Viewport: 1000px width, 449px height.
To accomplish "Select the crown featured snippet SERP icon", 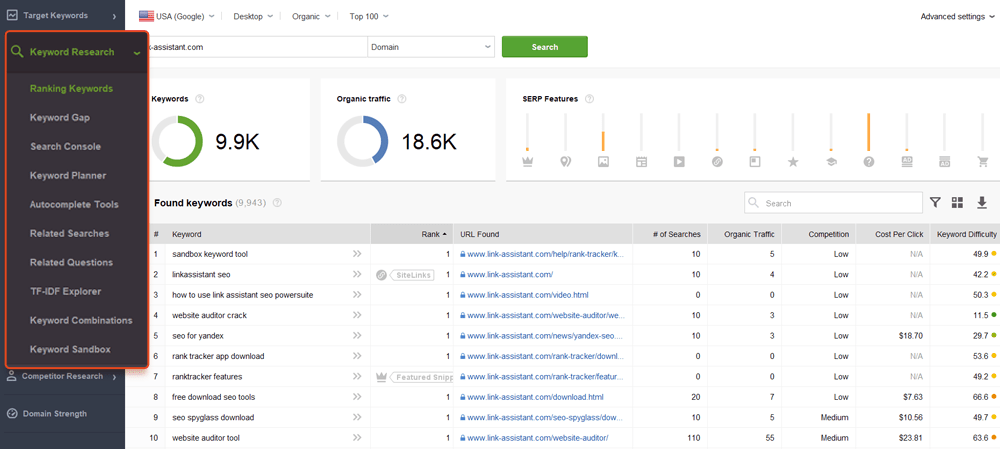I will pos(527,162).
